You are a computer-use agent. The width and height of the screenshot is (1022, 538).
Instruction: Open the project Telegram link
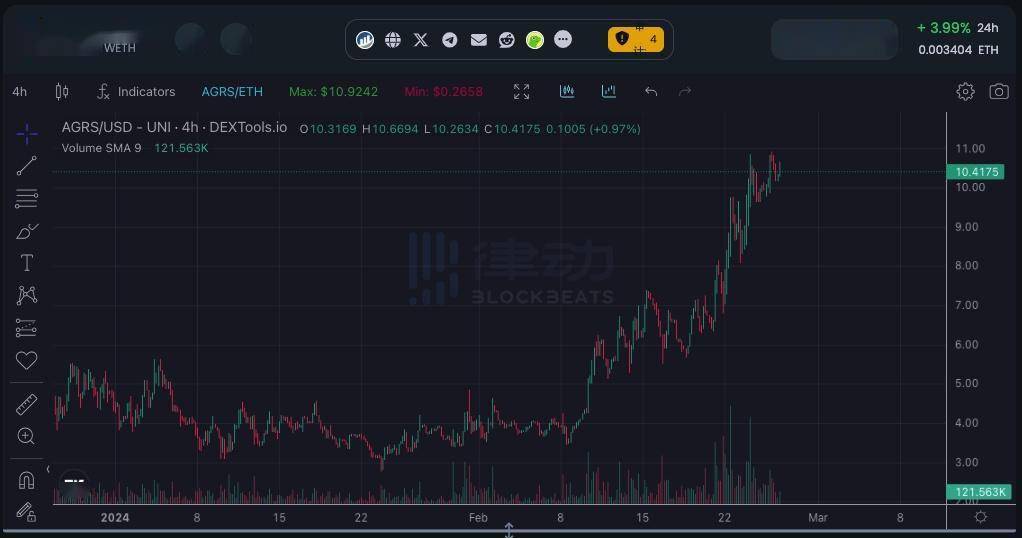click(450, 40)
